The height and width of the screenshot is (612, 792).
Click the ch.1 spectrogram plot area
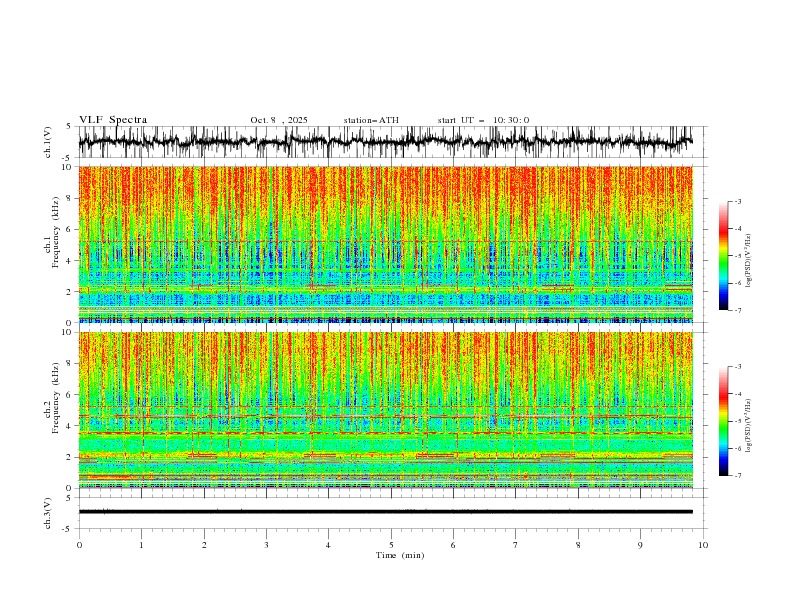[386, 244]
